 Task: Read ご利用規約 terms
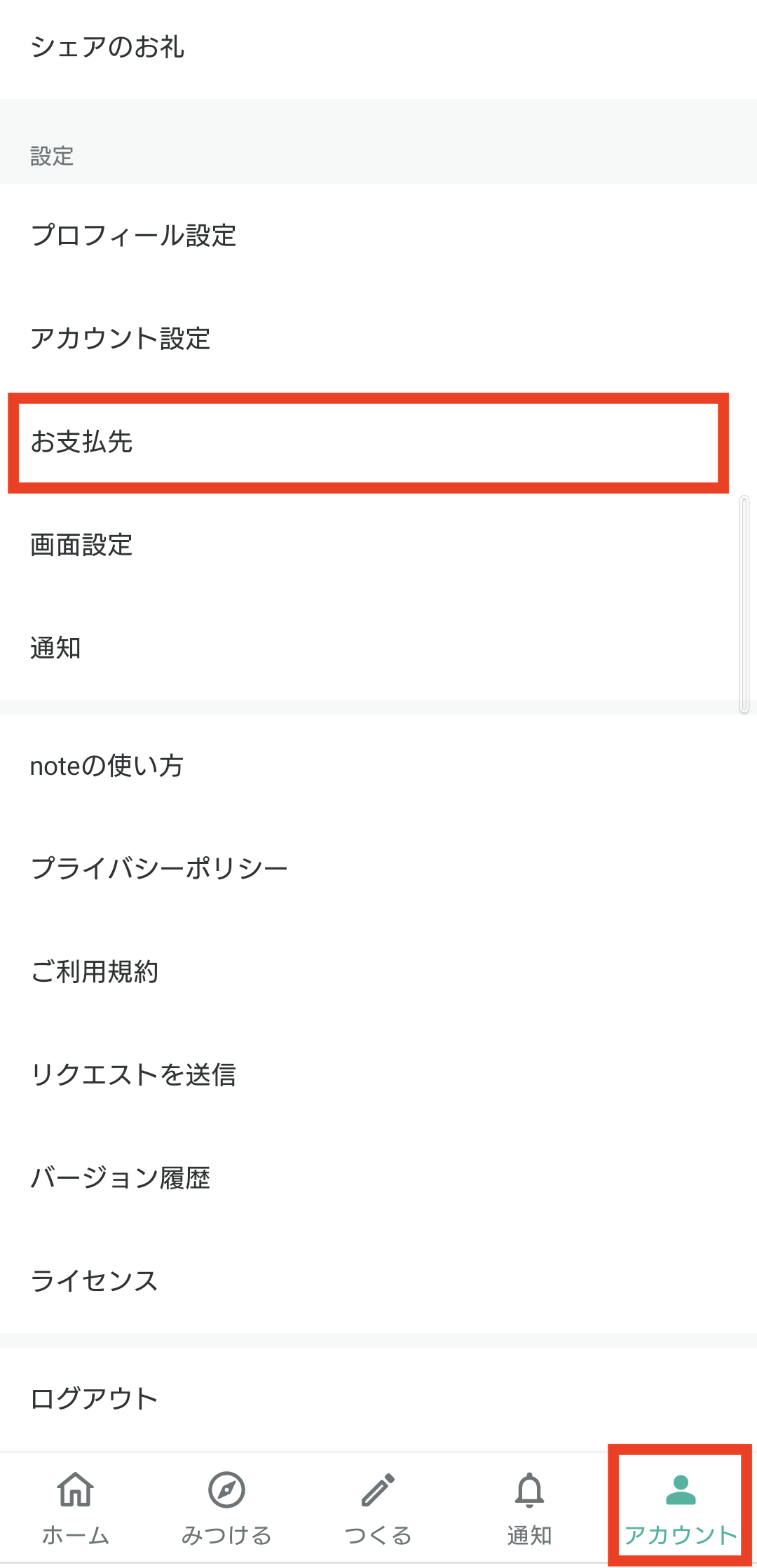pos(378,972)
